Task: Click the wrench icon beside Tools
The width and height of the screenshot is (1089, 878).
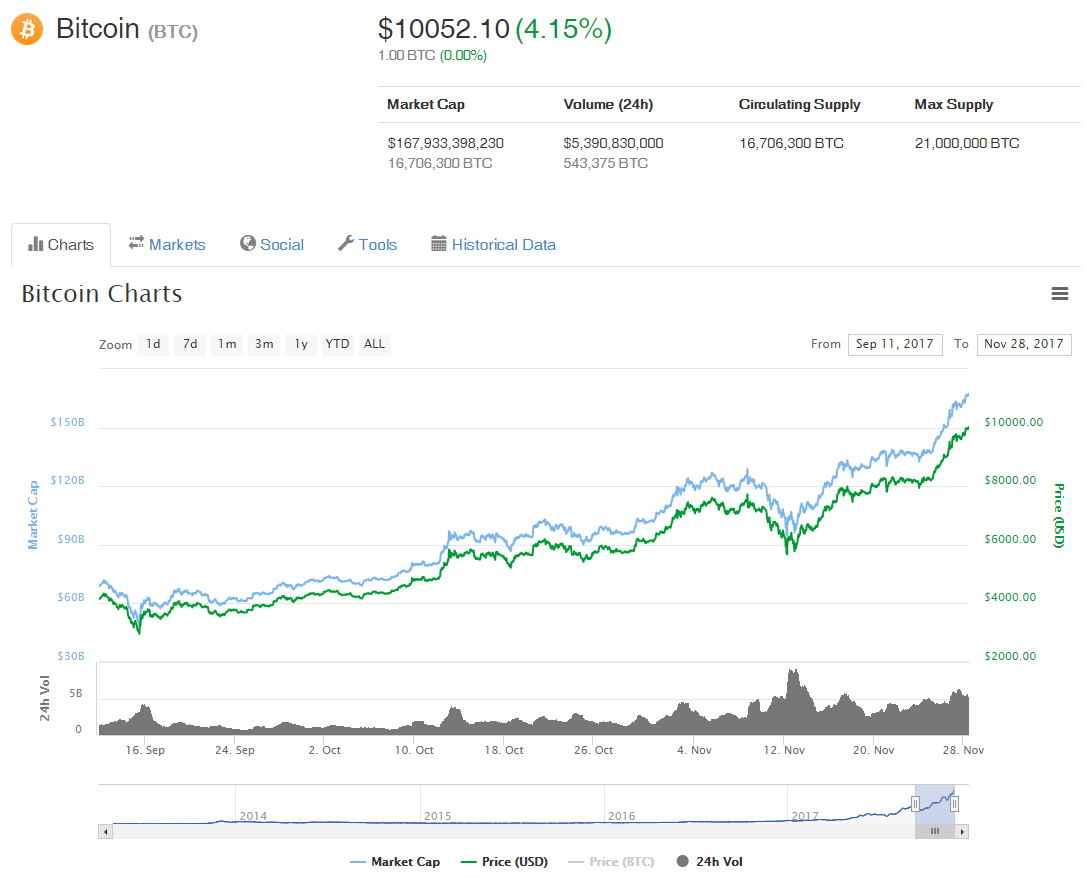Action: (x=346, y=243)
